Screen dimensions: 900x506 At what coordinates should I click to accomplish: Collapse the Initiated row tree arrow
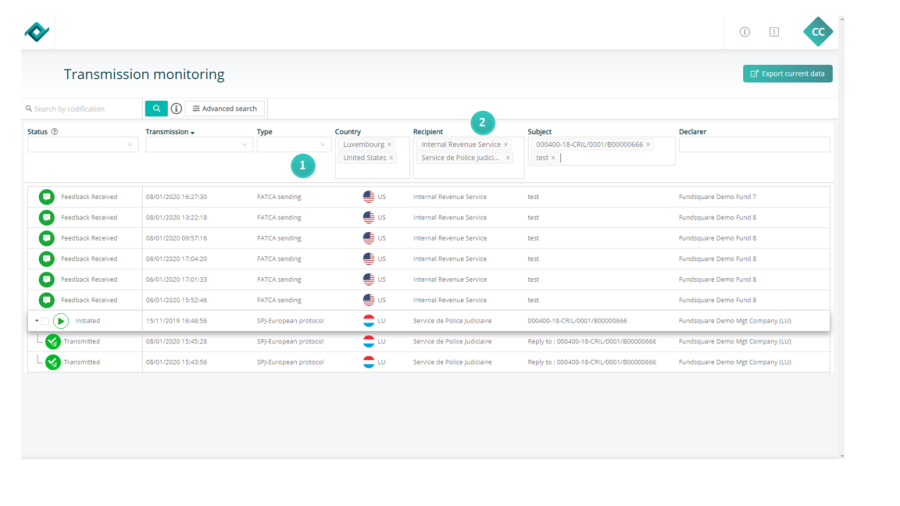pos(36,321)
